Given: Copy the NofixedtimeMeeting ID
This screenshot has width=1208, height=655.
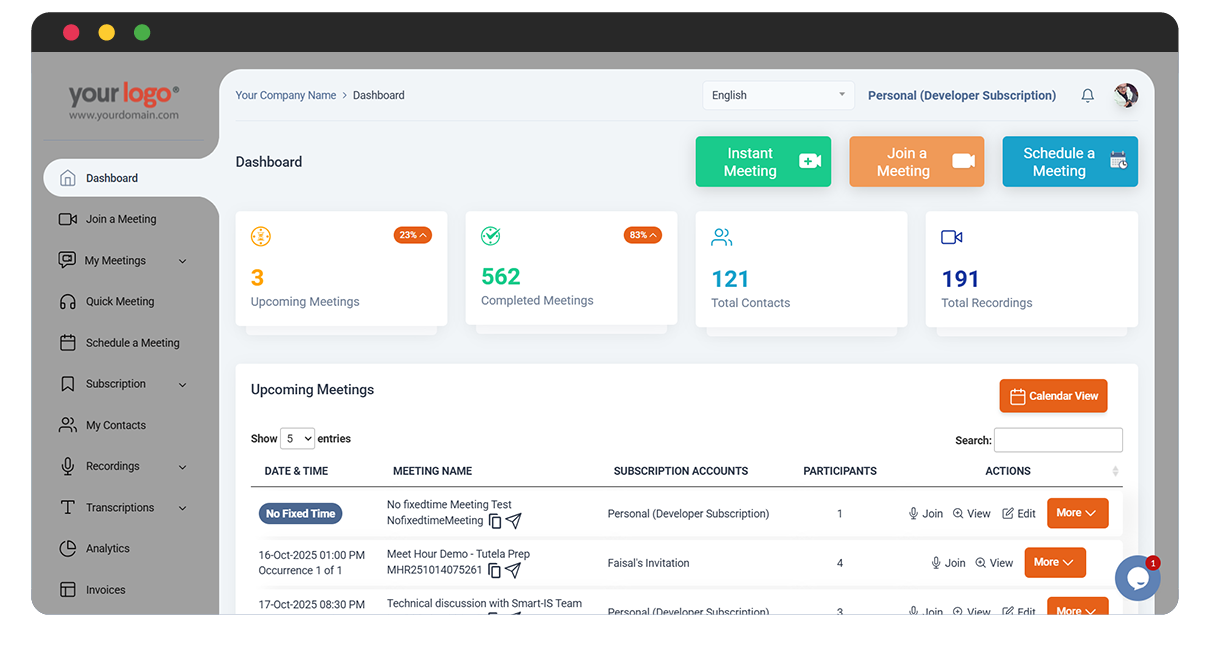Looking at the screenshot, I should 495,521.
